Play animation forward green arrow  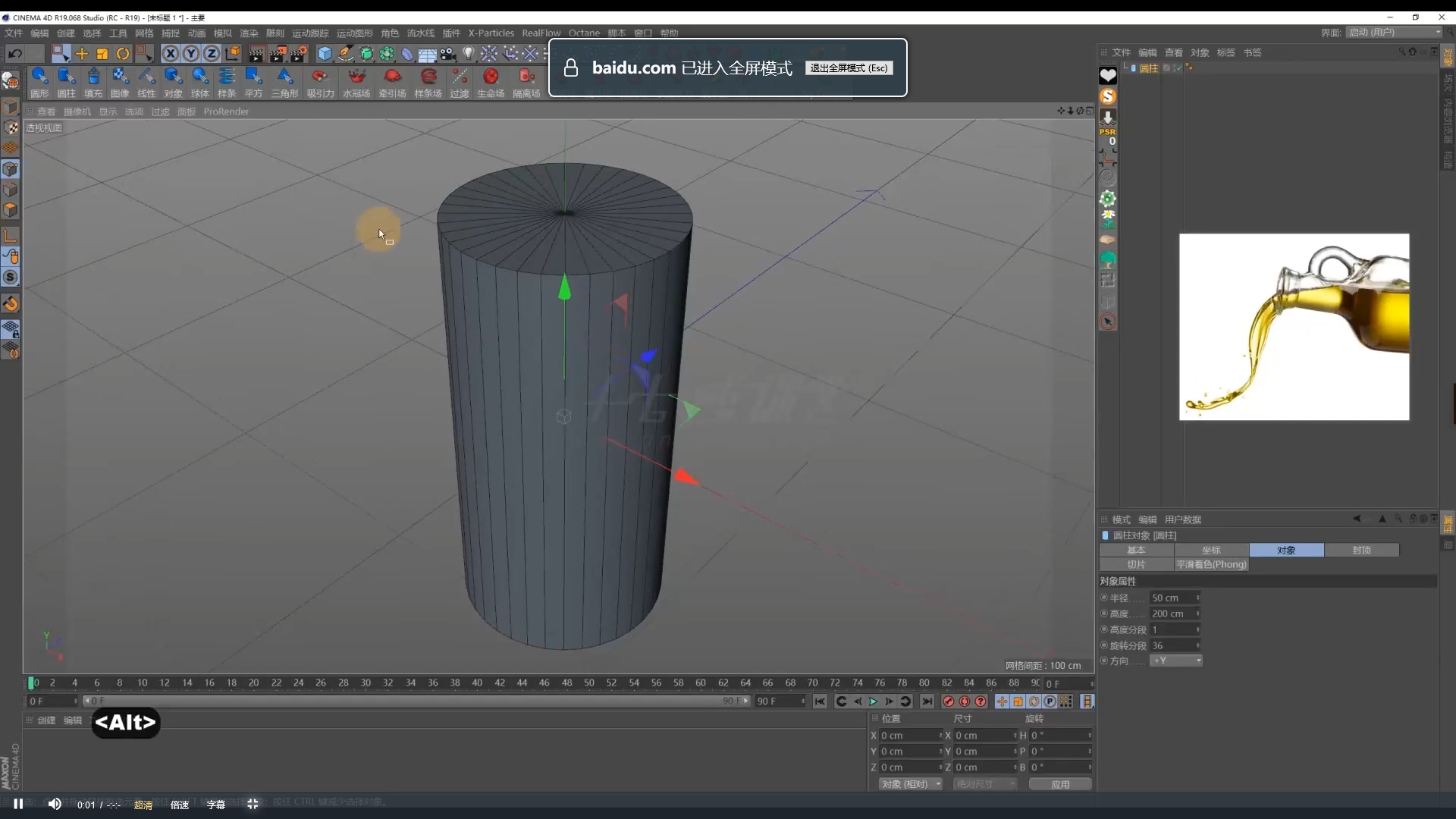point(873,701)
